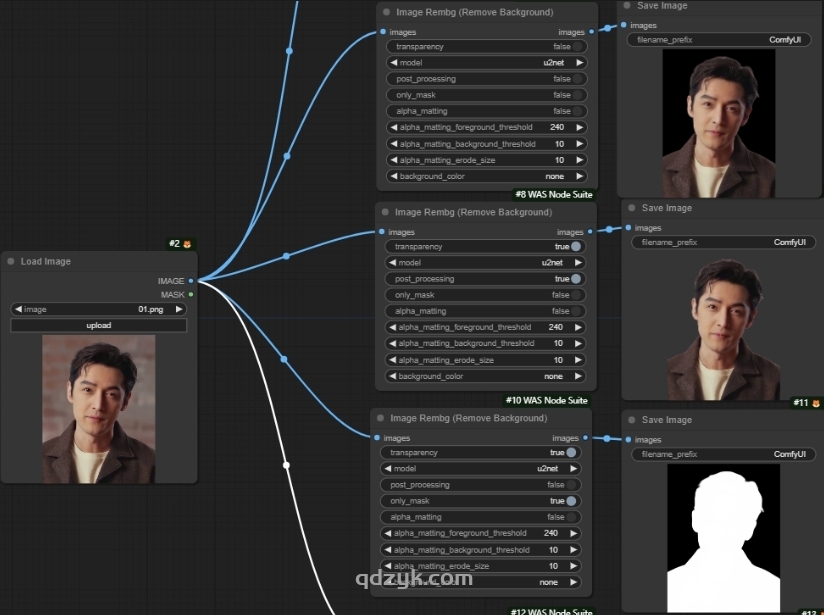Collapse the middle Image Rembg node
The height and width of the screenshot is (615, 824).
point(385,212)
